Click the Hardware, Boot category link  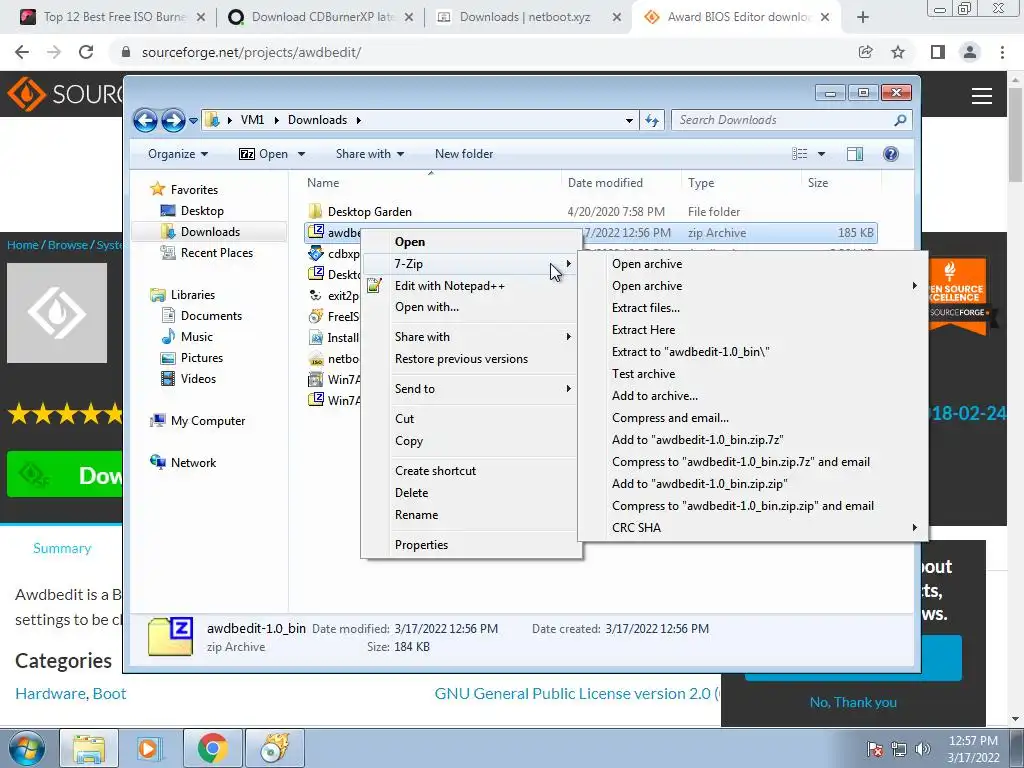[x=71, y=694]
